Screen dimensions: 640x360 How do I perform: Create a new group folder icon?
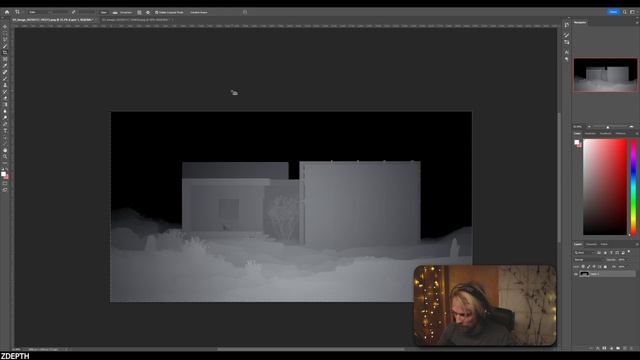(618, 348)
